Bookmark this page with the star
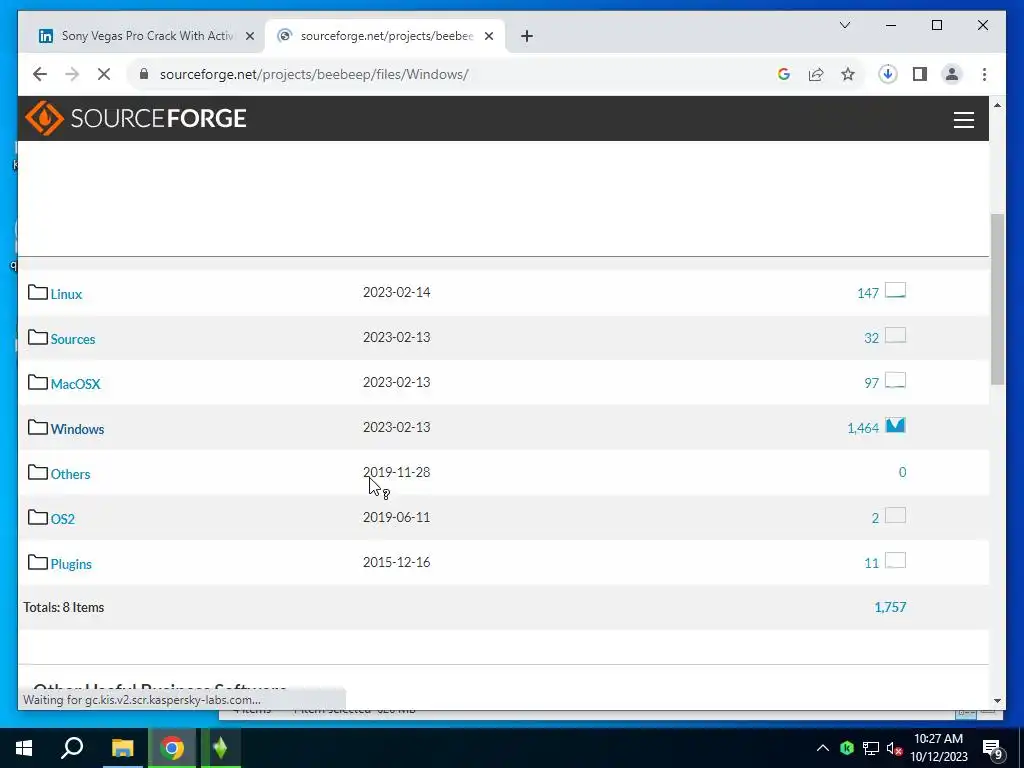Image resolution: width=1024 pixels, height=768 pixels. tap(848, 74)
